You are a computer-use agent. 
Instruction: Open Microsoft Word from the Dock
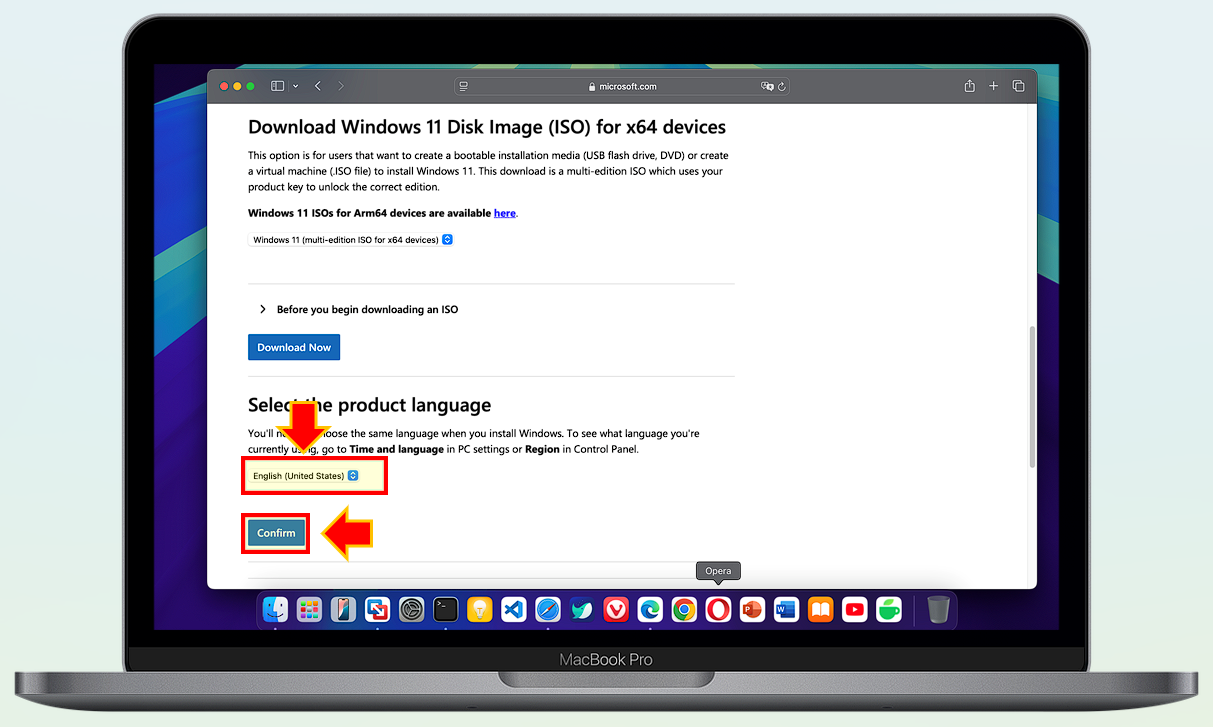coord(786,609)
